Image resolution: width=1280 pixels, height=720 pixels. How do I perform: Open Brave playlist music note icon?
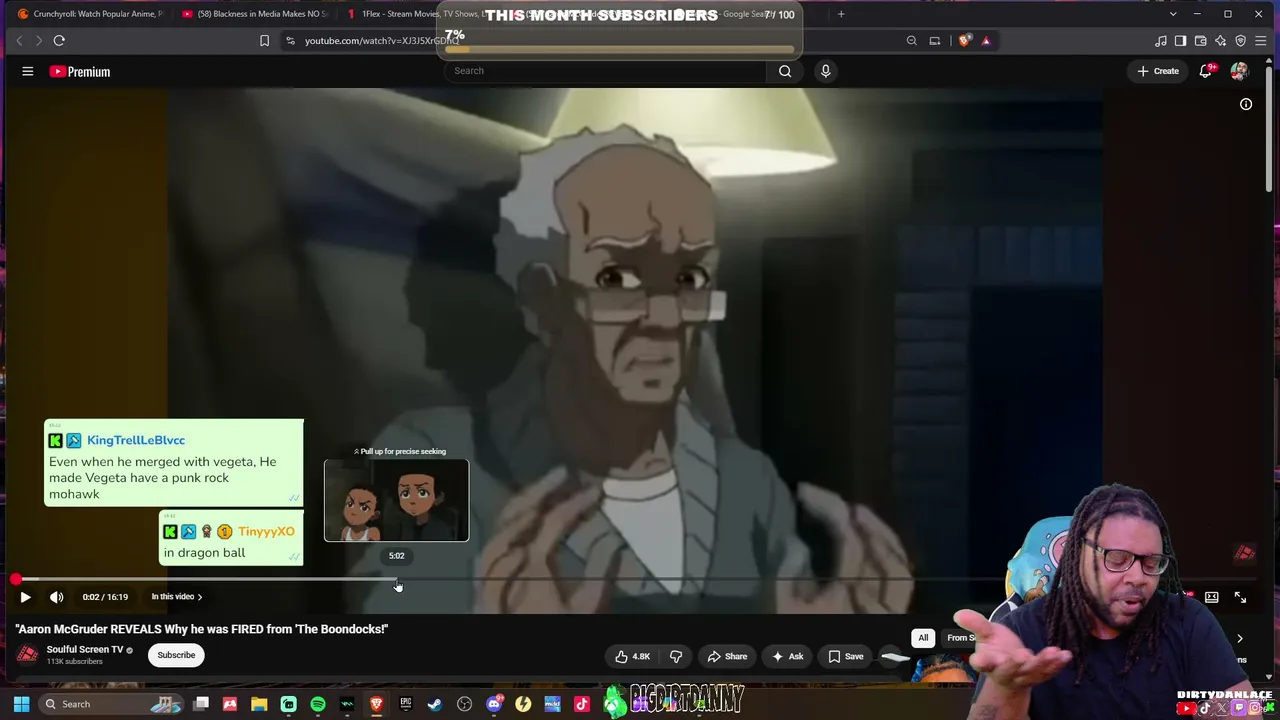coord(1160,41)
